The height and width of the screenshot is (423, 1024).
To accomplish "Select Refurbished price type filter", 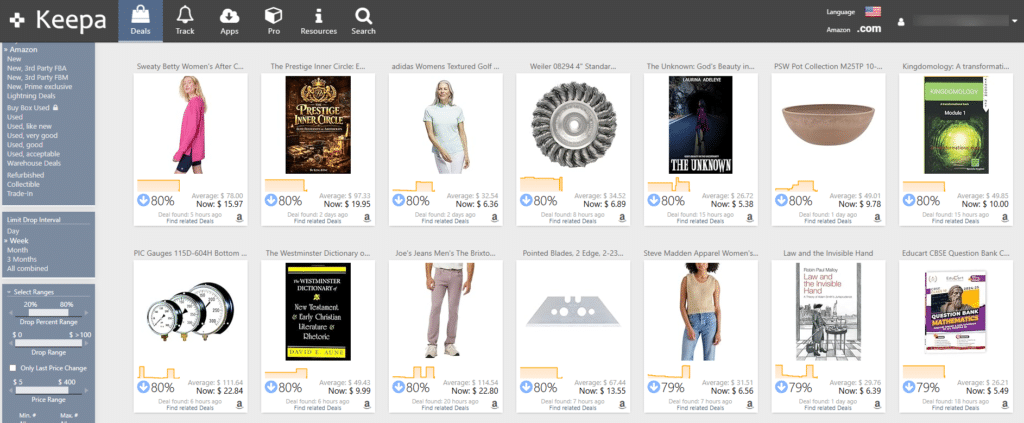I will 25,175.
